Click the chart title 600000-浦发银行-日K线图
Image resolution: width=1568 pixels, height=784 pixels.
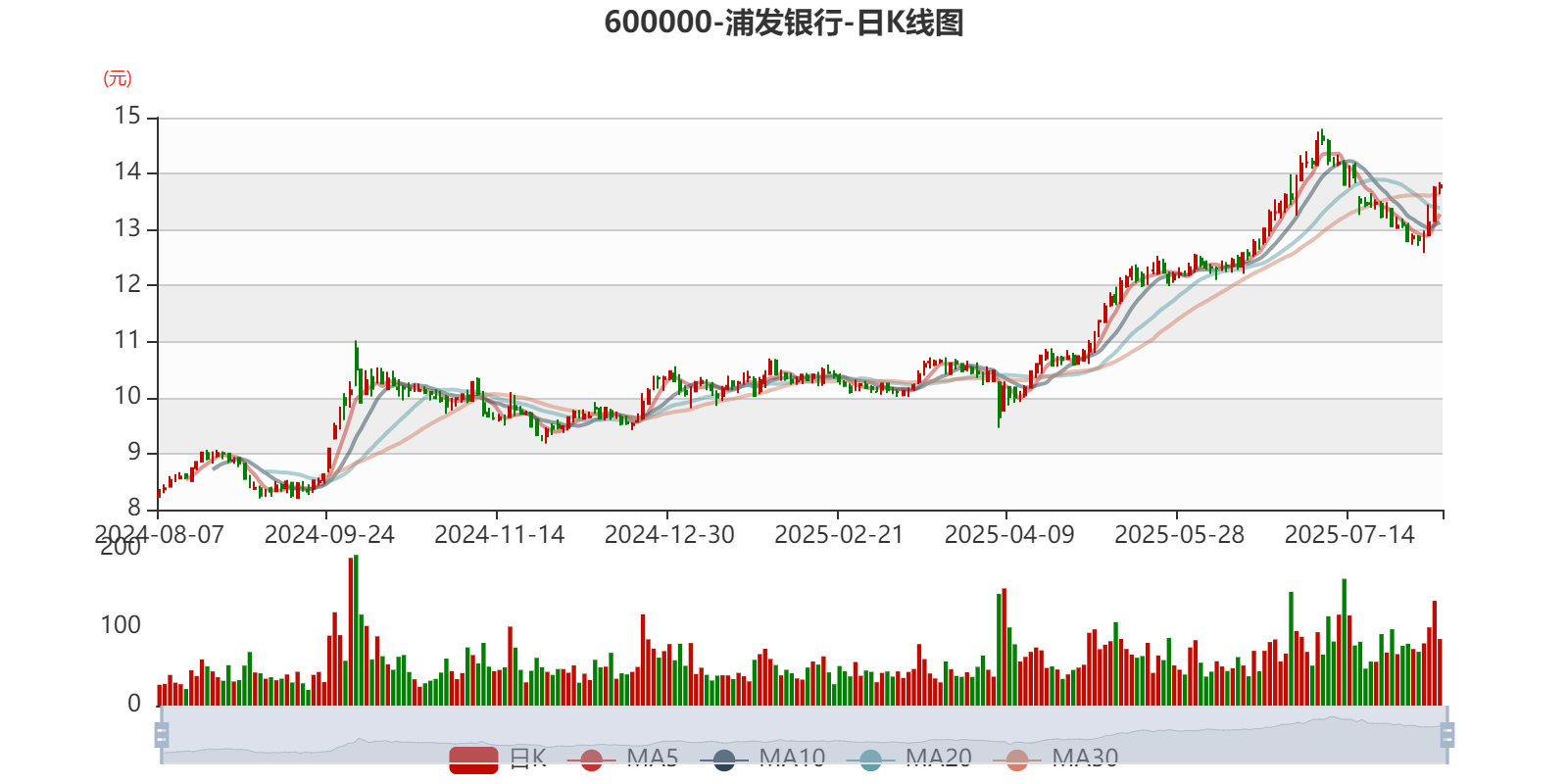(784, 22)
